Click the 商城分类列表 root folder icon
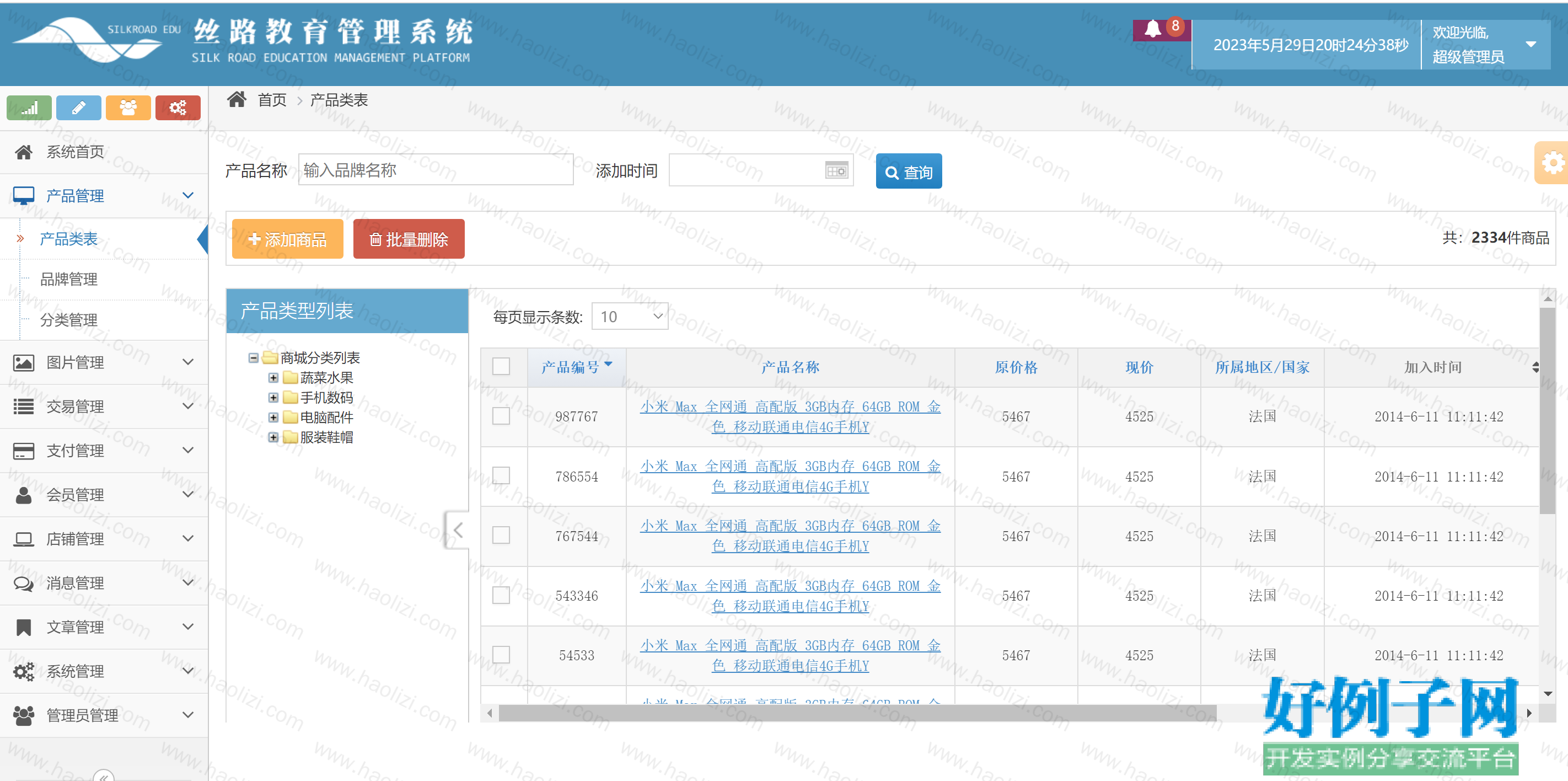Screen dimensions: 1568x781 tap(270, 358)
